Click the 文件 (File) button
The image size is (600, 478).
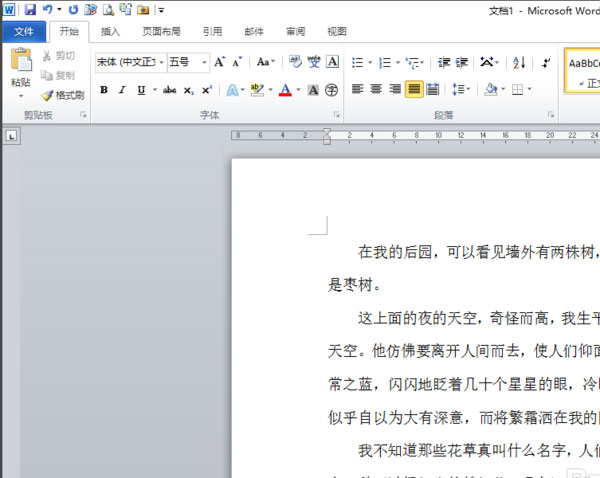[23, 31]
